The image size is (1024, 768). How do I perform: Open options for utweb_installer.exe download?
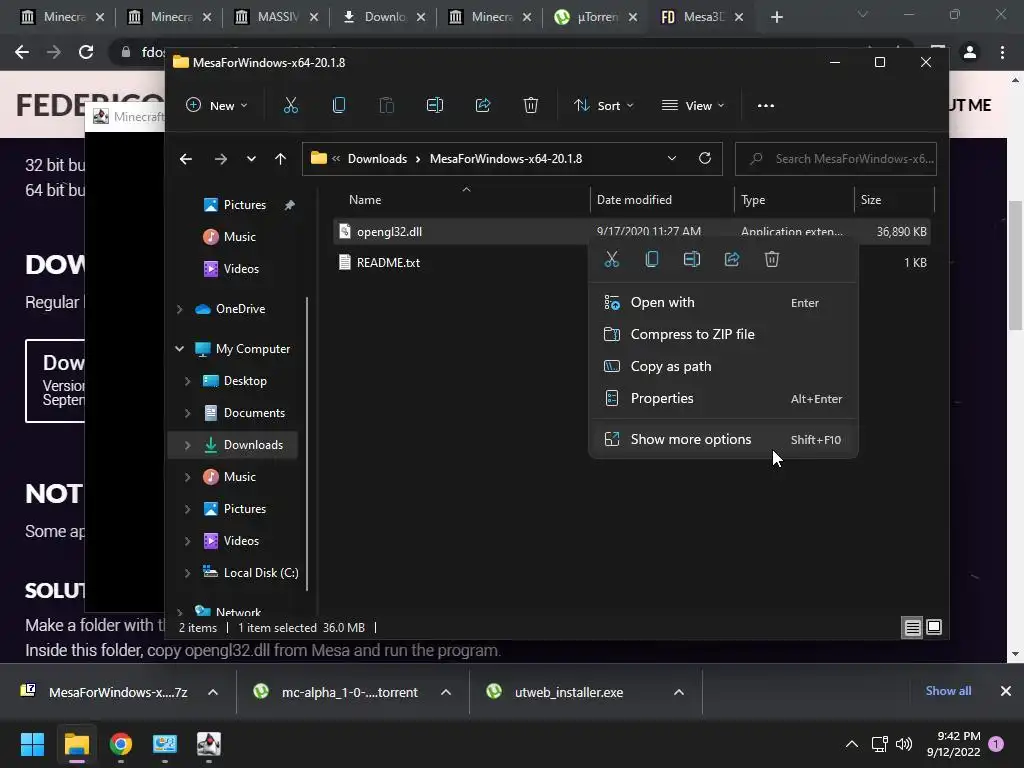point(679,692)
